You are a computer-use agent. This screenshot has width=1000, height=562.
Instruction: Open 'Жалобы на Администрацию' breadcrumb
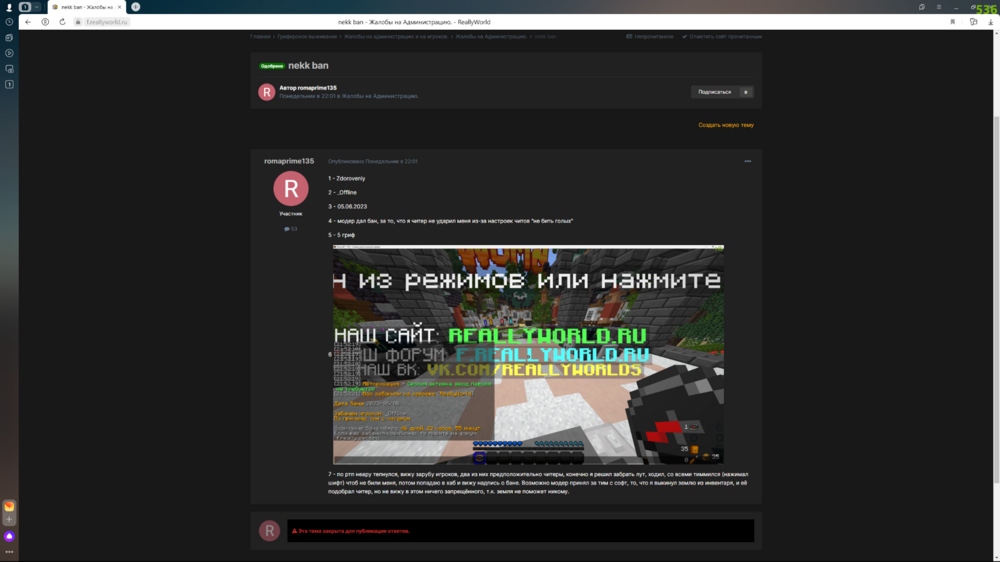(x=491, y=36)
